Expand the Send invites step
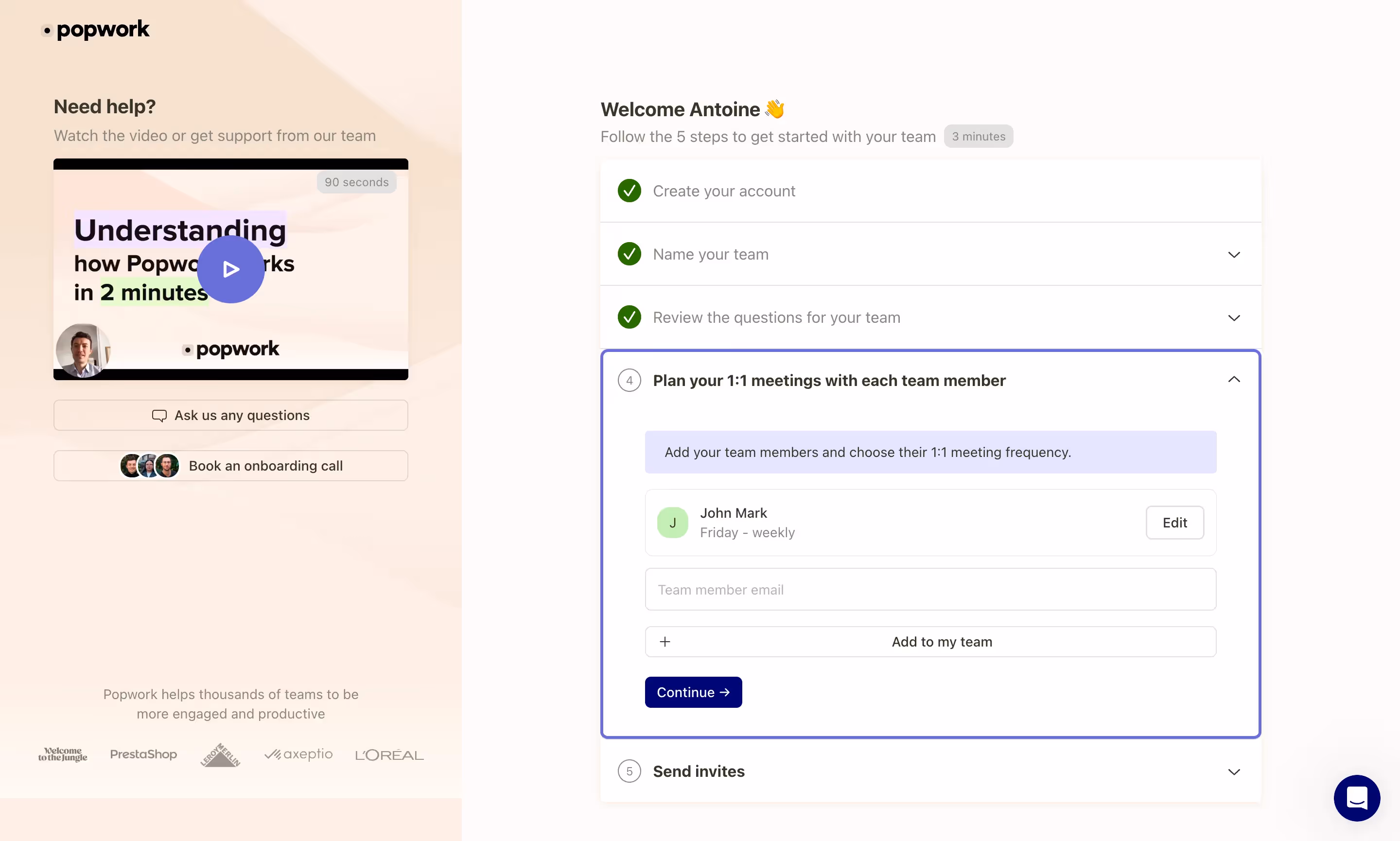The height and width of the screenshot is (841, 1400). click(1233, 772)
